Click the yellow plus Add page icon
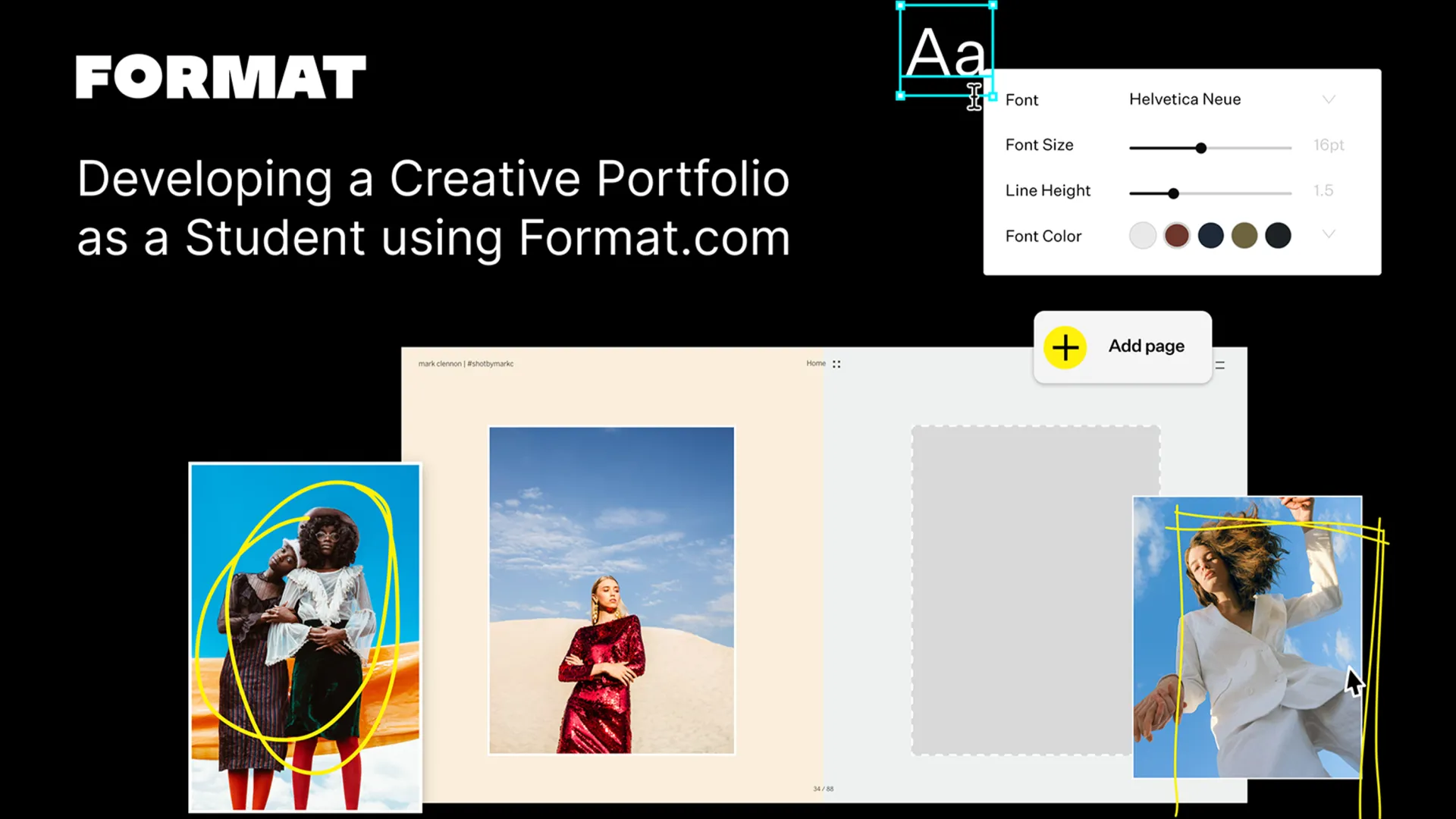Screen dimensions: 1456x819 1065,348
